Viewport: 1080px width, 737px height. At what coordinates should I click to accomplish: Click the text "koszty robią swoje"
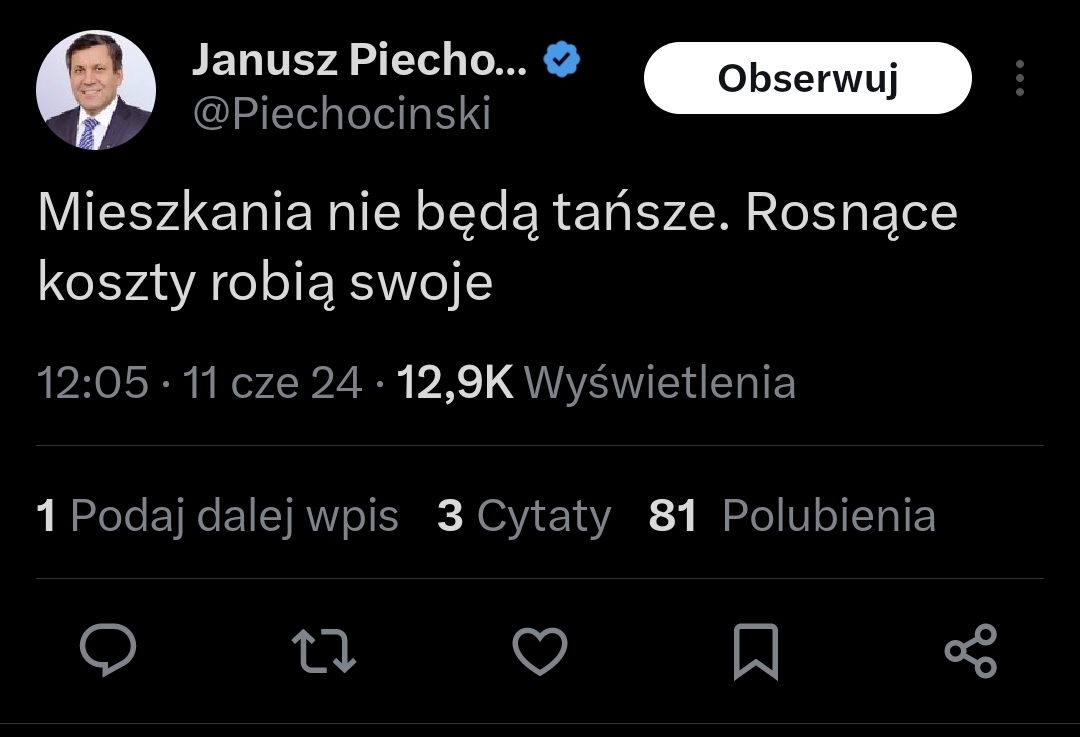pos(265,283)
